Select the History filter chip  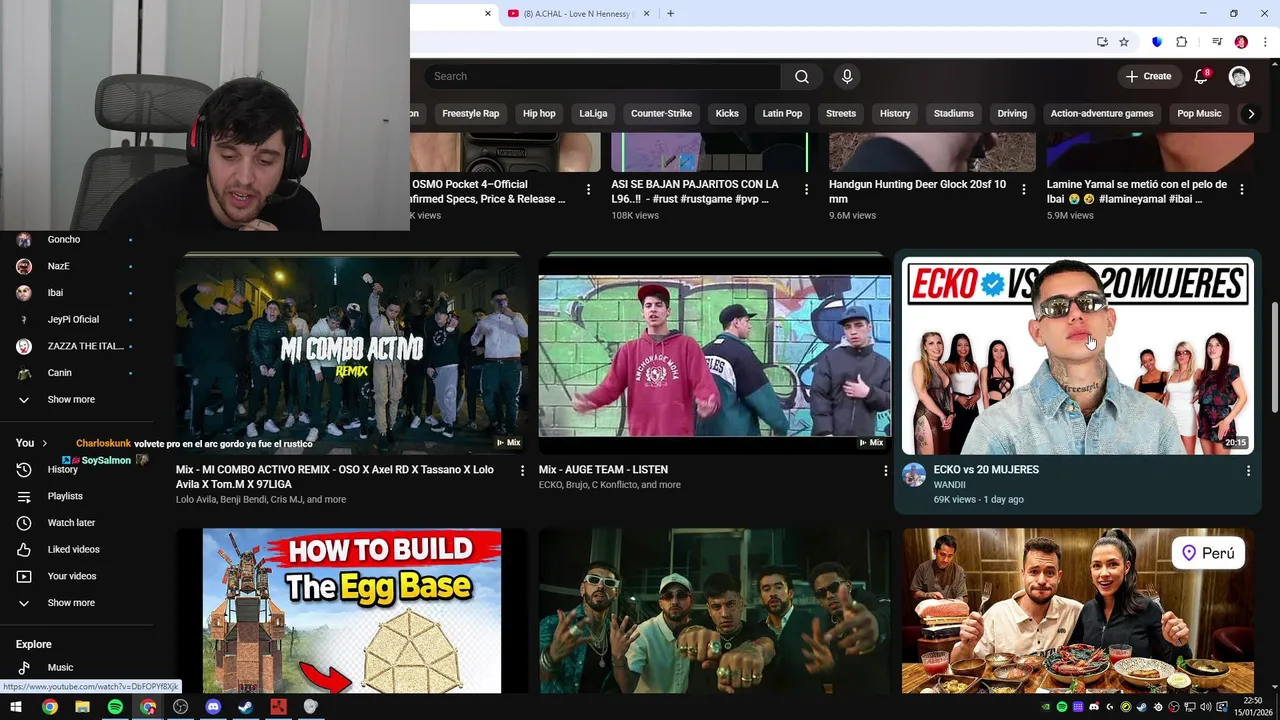895,113
